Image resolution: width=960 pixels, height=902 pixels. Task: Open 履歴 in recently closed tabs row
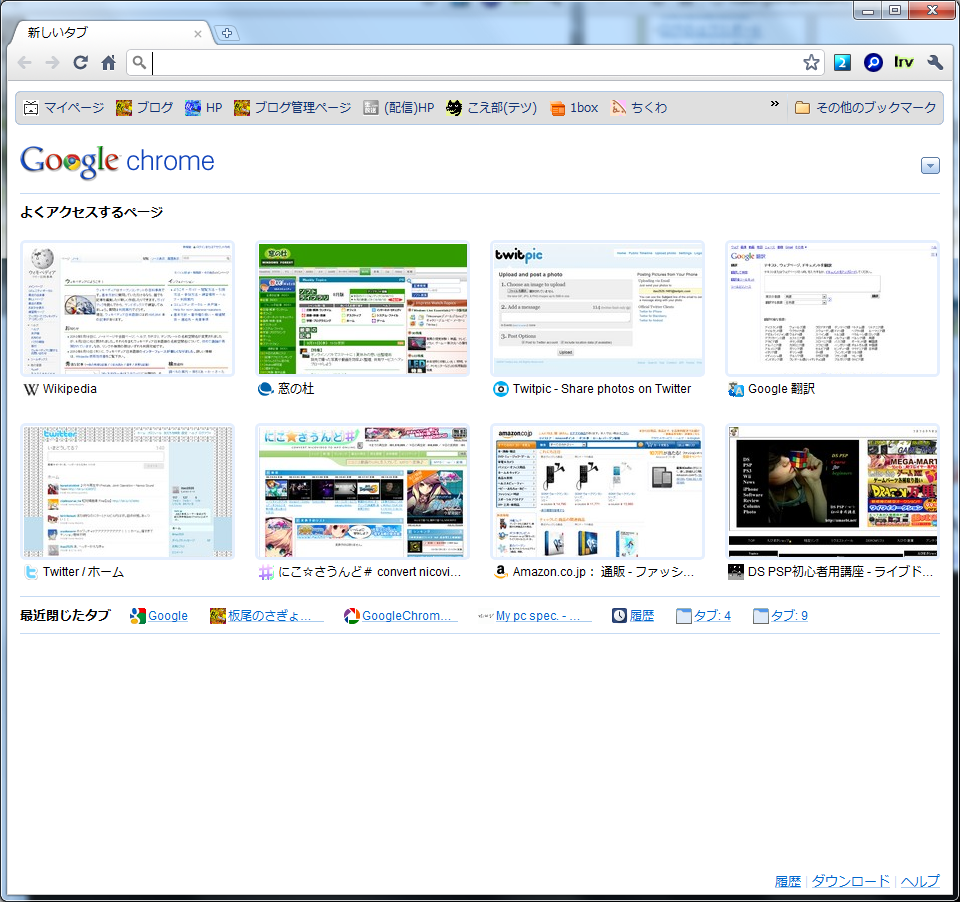click(633, 616)
